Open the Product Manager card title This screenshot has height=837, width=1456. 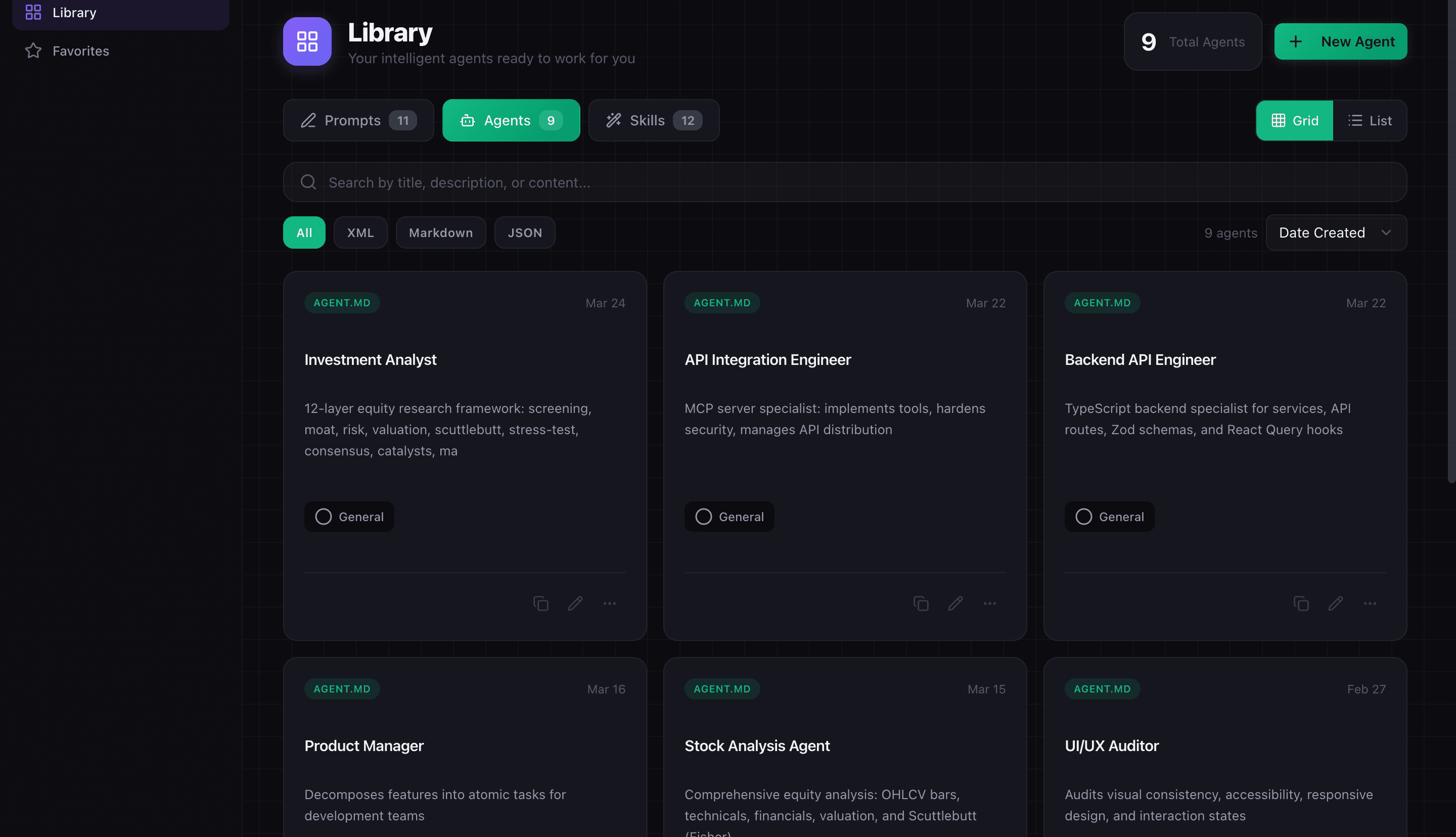click(x=364, y=746)
